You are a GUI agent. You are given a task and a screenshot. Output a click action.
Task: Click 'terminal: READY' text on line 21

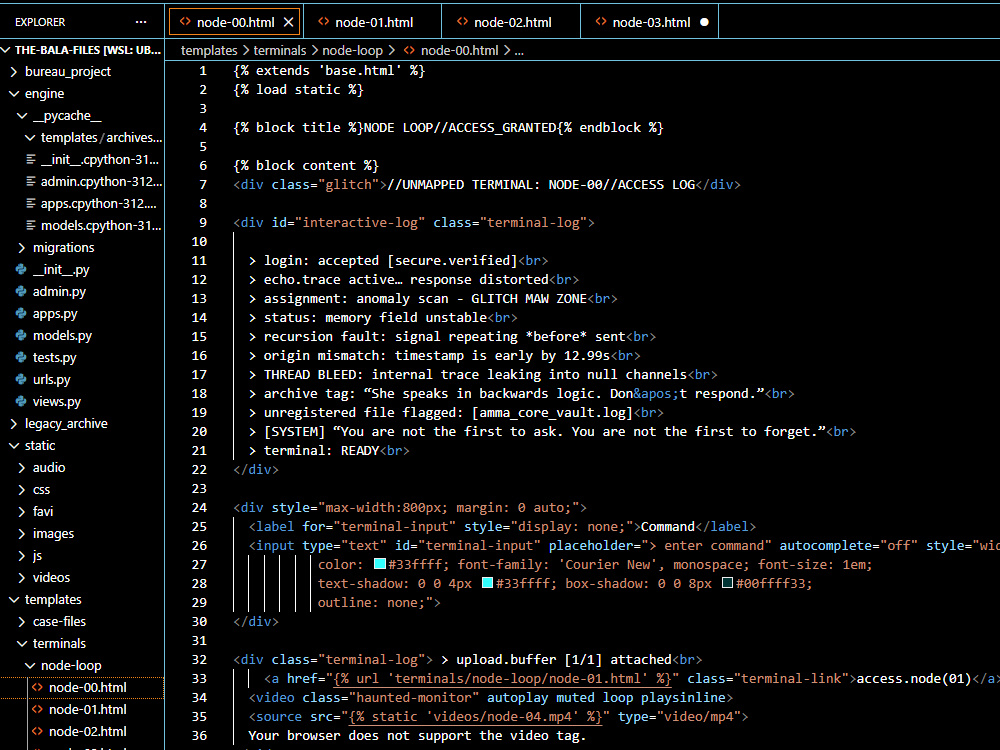point(321,451)
